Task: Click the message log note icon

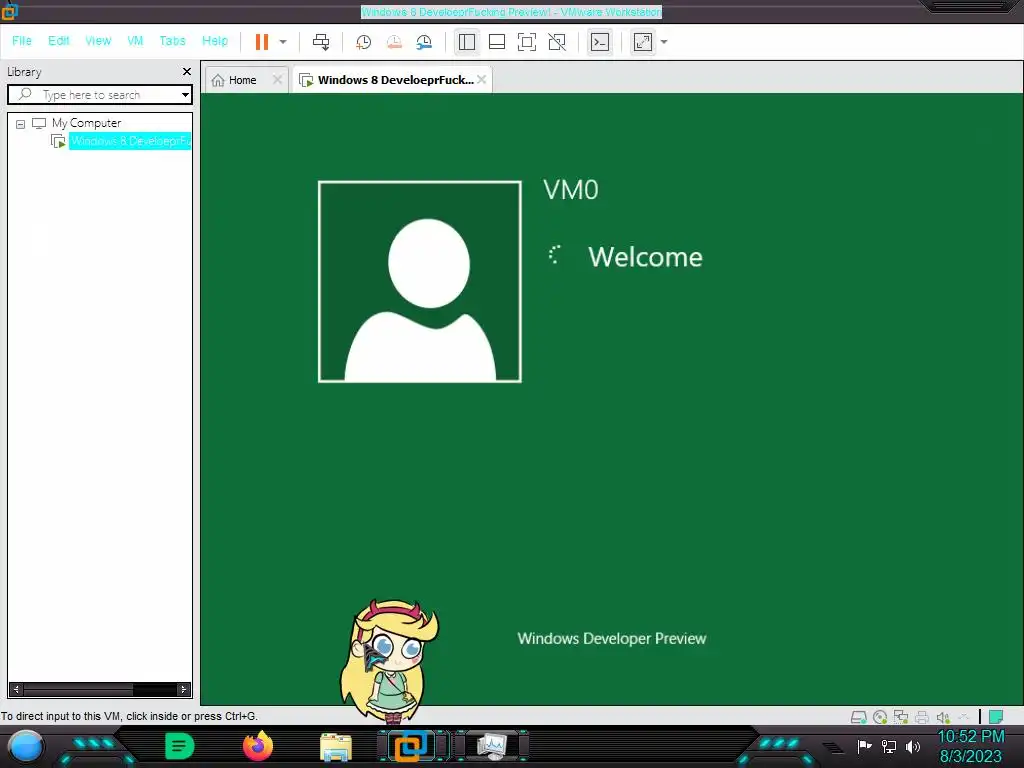Action: (996, 717)
